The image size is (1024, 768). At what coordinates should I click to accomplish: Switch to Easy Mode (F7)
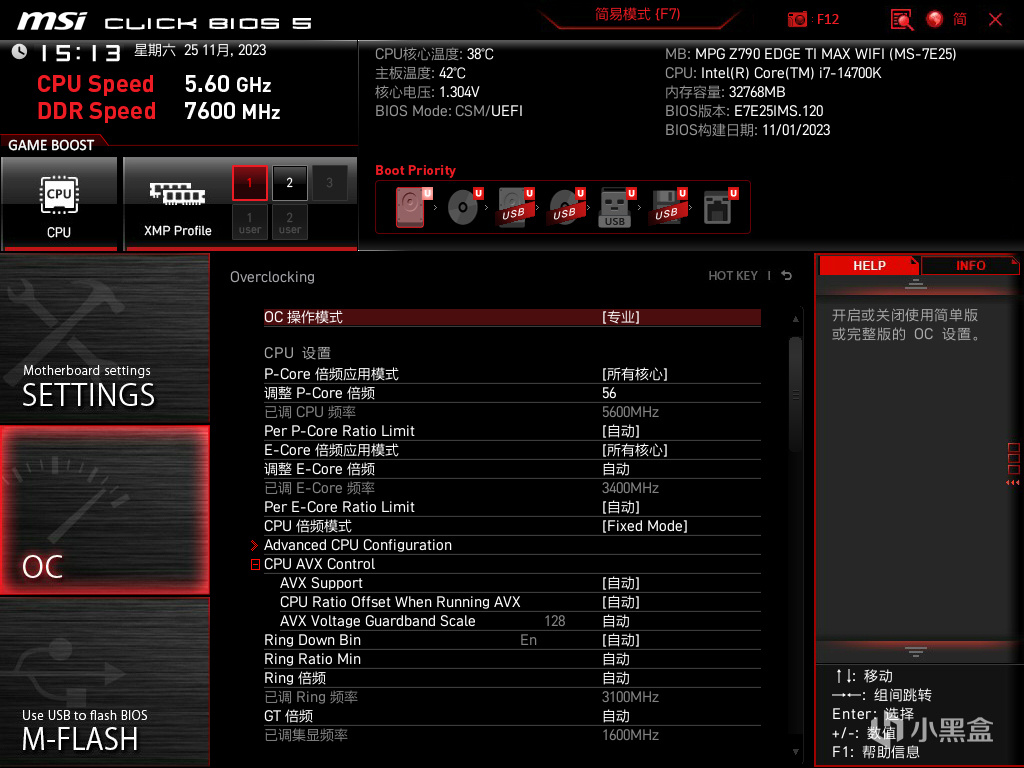point(637,14)
